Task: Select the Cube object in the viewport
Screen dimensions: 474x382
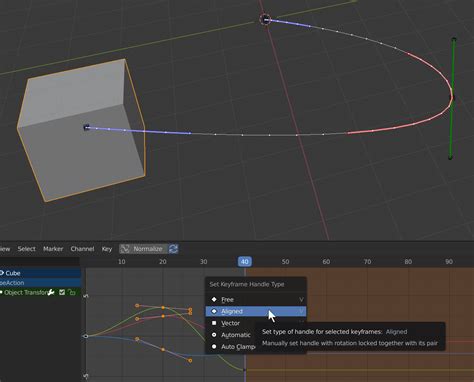Action: [81, 130]
